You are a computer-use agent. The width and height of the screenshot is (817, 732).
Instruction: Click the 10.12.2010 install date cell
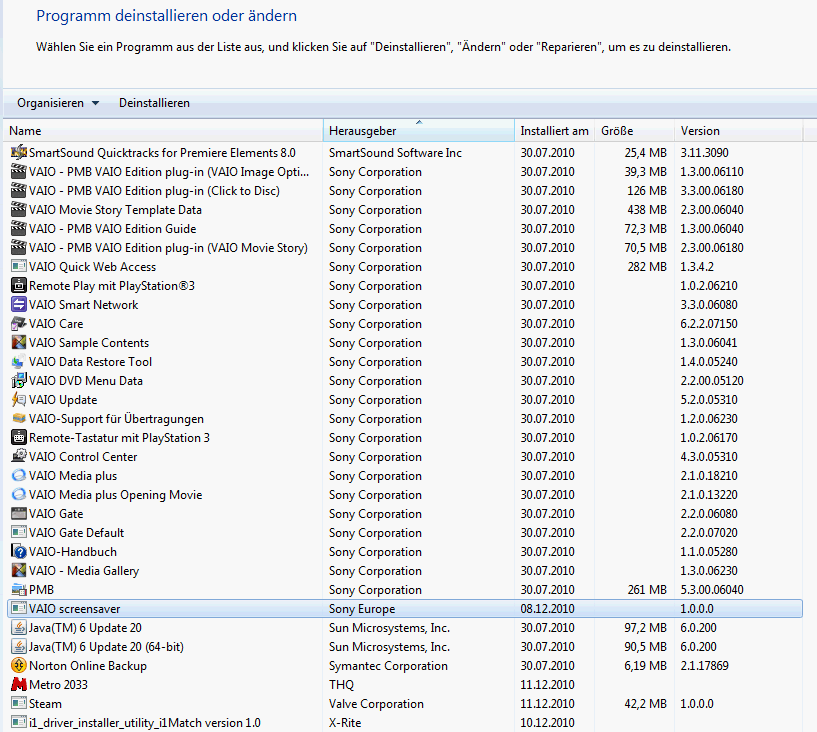[548, 723]
